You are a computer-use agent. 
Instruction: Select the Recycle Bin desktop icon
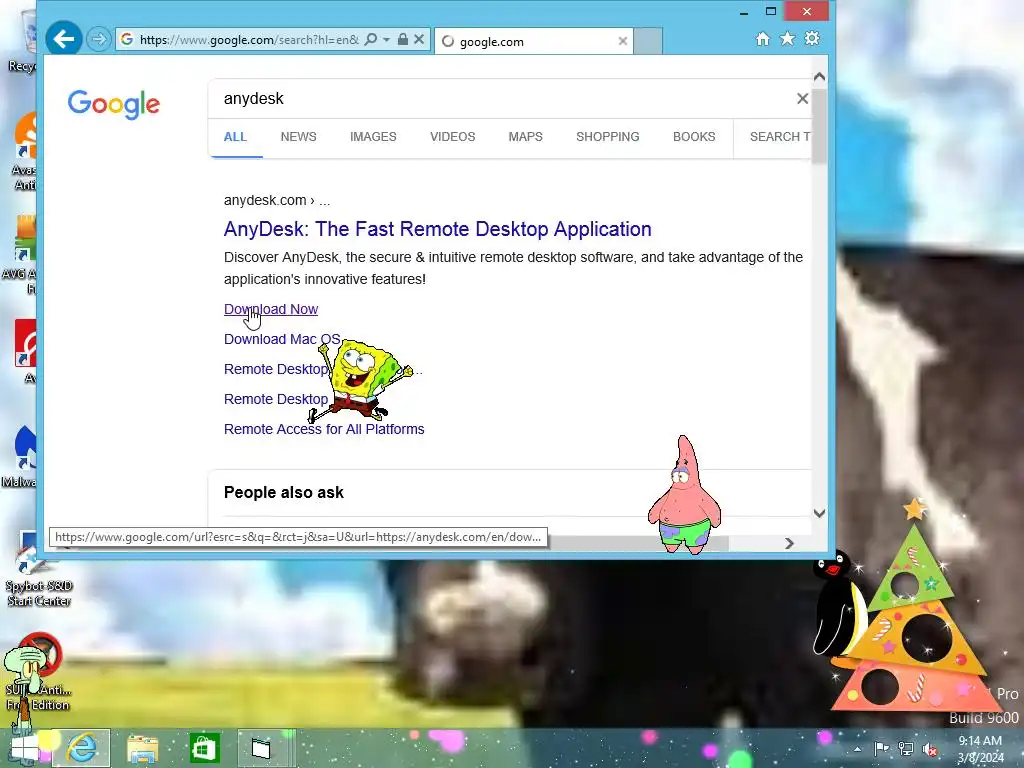25,40
